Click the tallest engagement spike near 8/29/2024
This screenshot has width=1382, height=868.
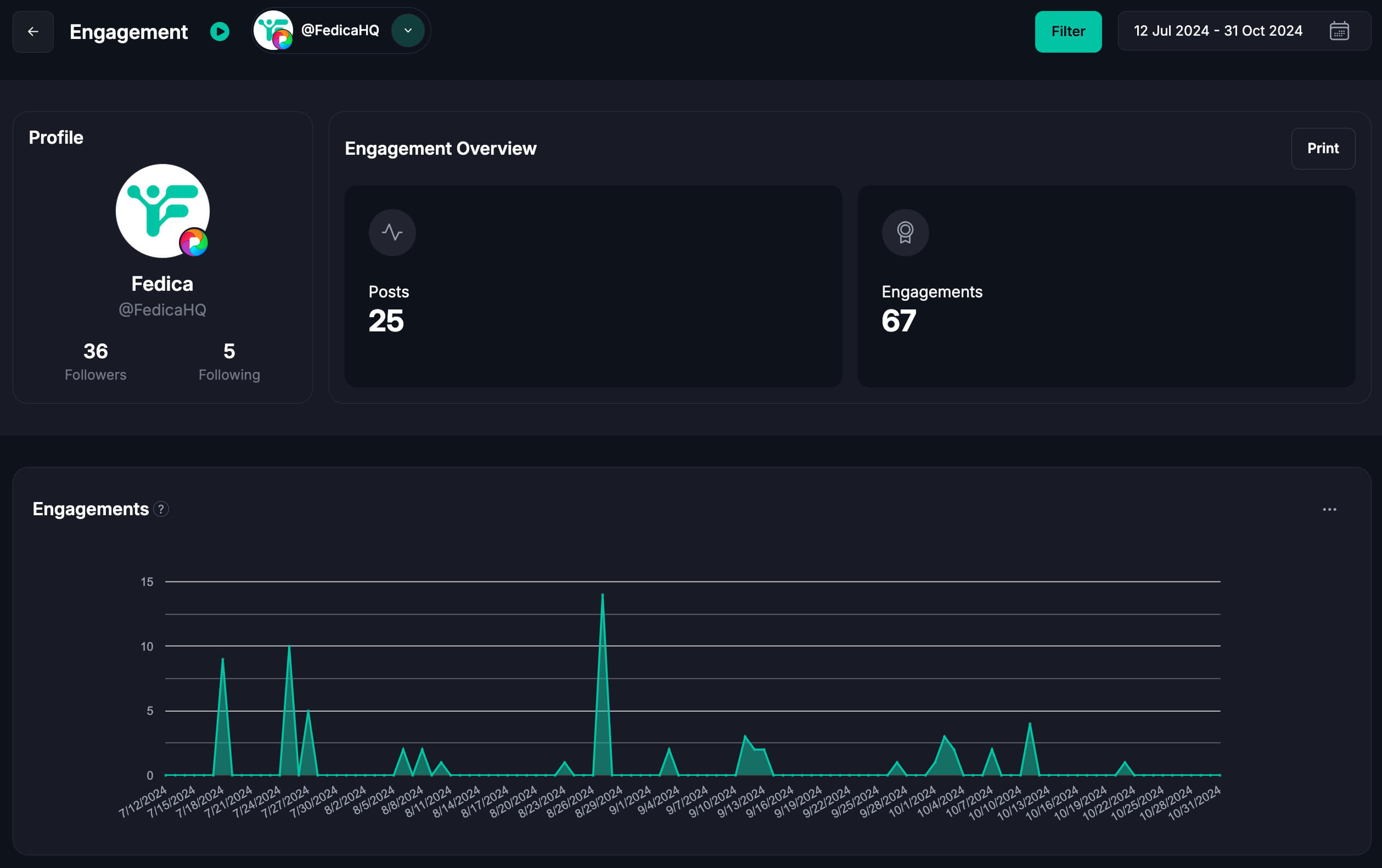click(602, 596)
